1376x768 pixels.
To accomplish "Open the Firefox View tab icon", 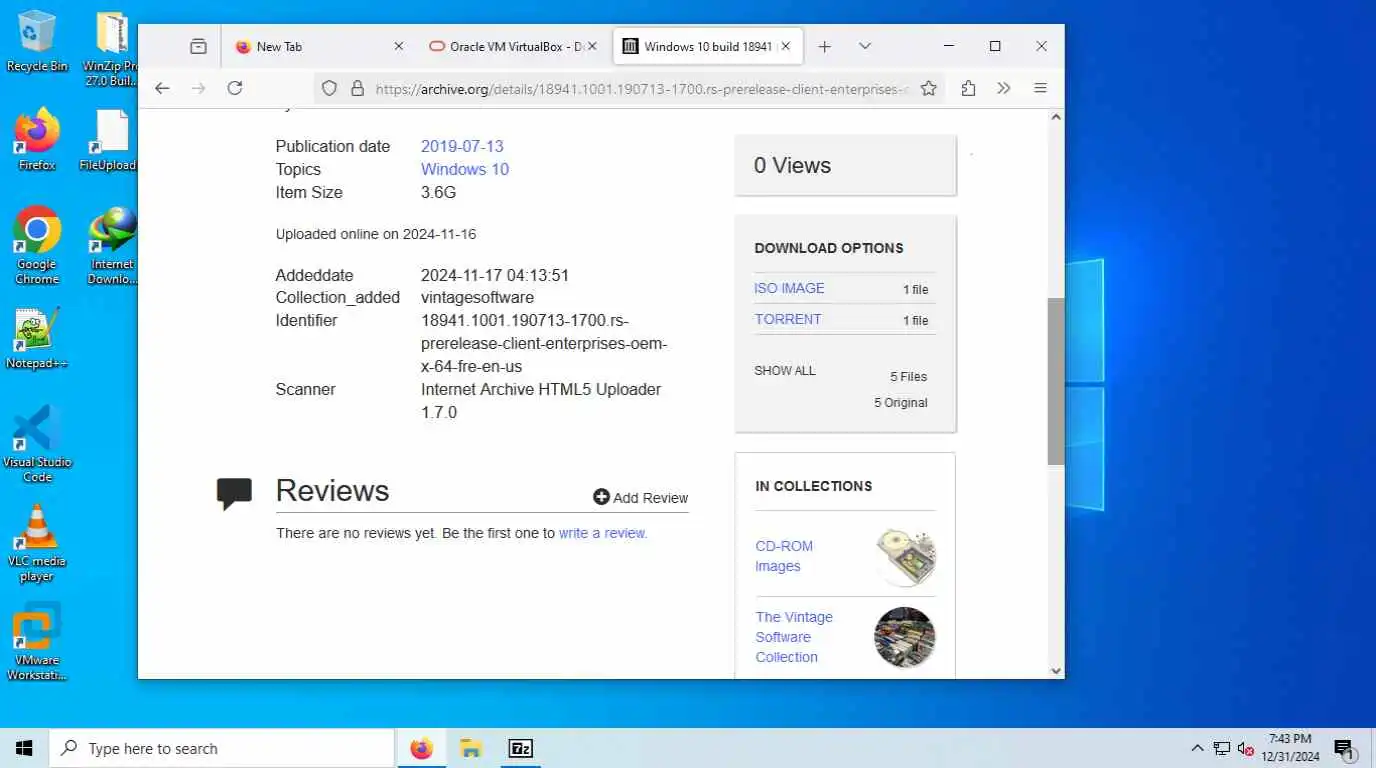I will 198,46.
